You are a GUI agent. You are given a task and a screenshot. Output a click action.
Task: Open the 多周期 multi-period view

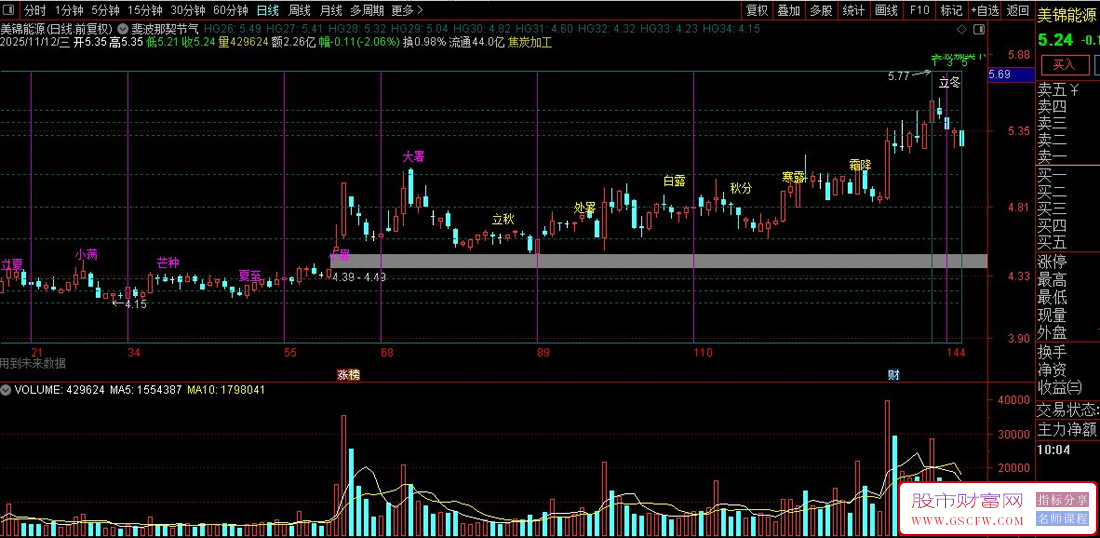pos(367,11)
